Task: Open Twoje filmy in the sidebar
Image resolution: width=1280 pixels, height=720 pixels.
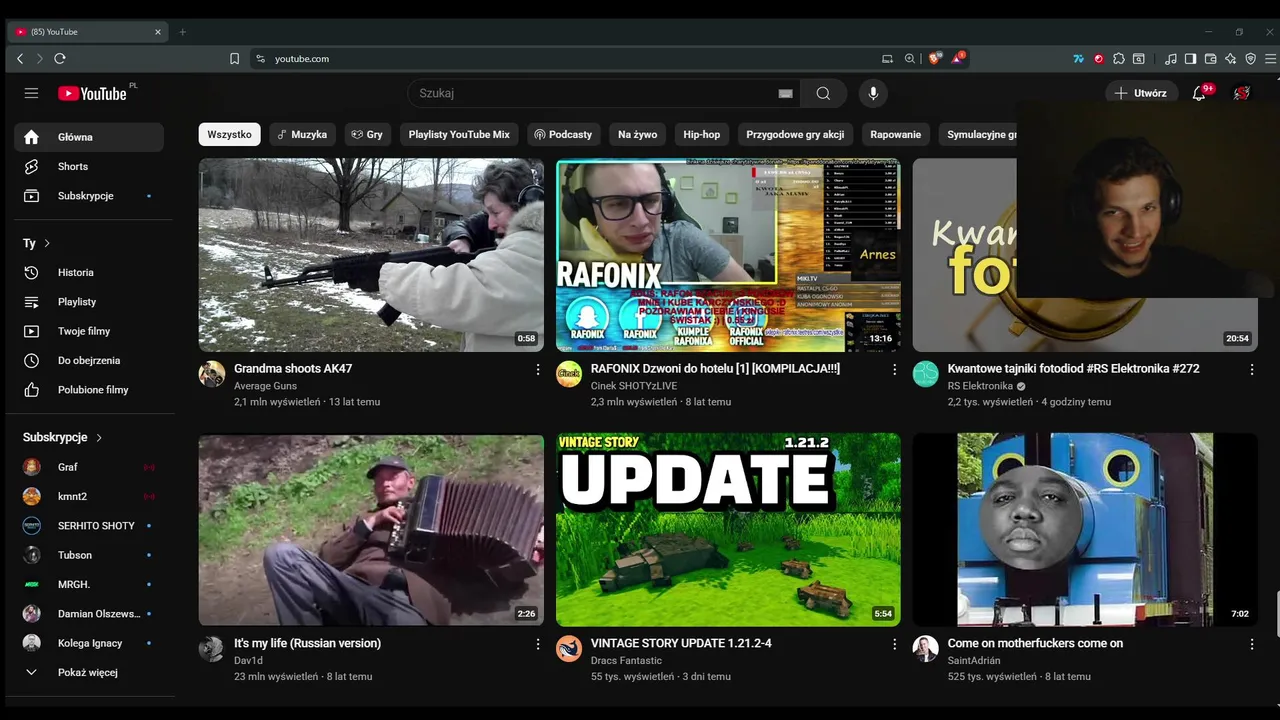Action: (89, 331)
